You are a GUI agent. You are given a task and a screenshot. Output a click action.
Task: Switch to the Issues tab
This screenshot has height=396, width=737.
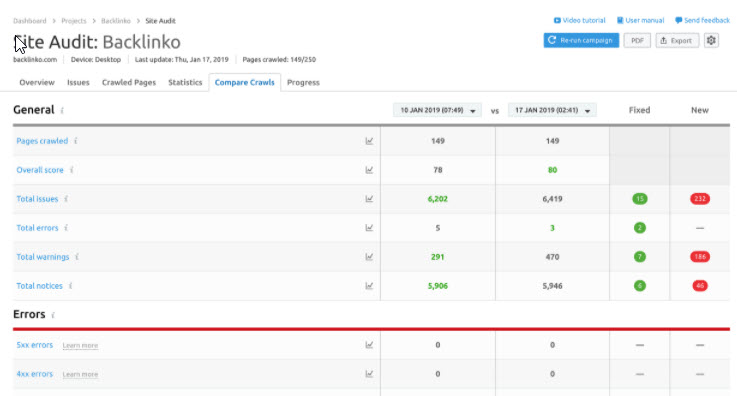(78, 83)
